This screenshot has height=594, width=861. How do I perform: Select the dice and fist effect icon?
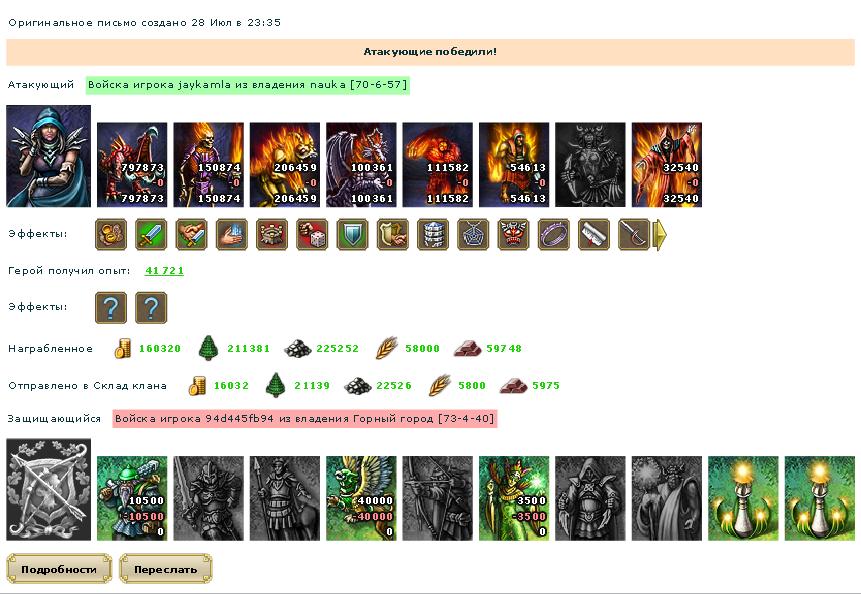pyautogui.click(x=312, y=234)
